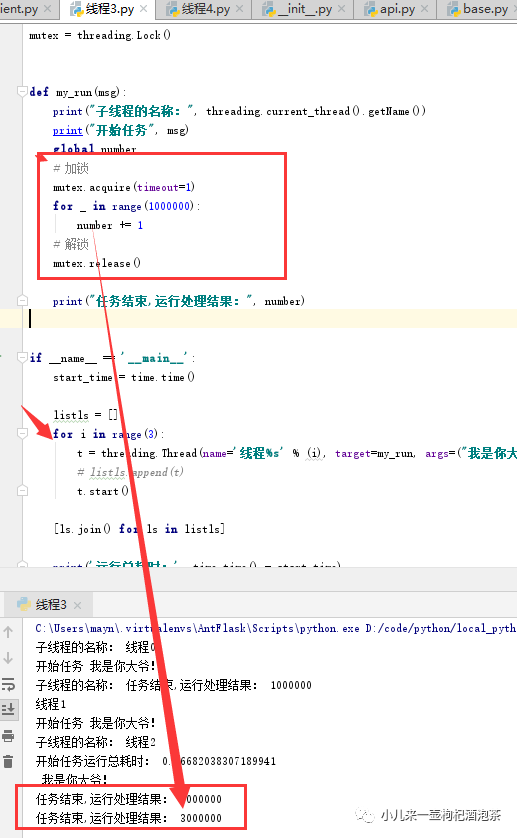The width and height of the screenshot is (517, 838).
Task: Click the down-stack-trace arrow in run panel
Action: click(8, 658)
